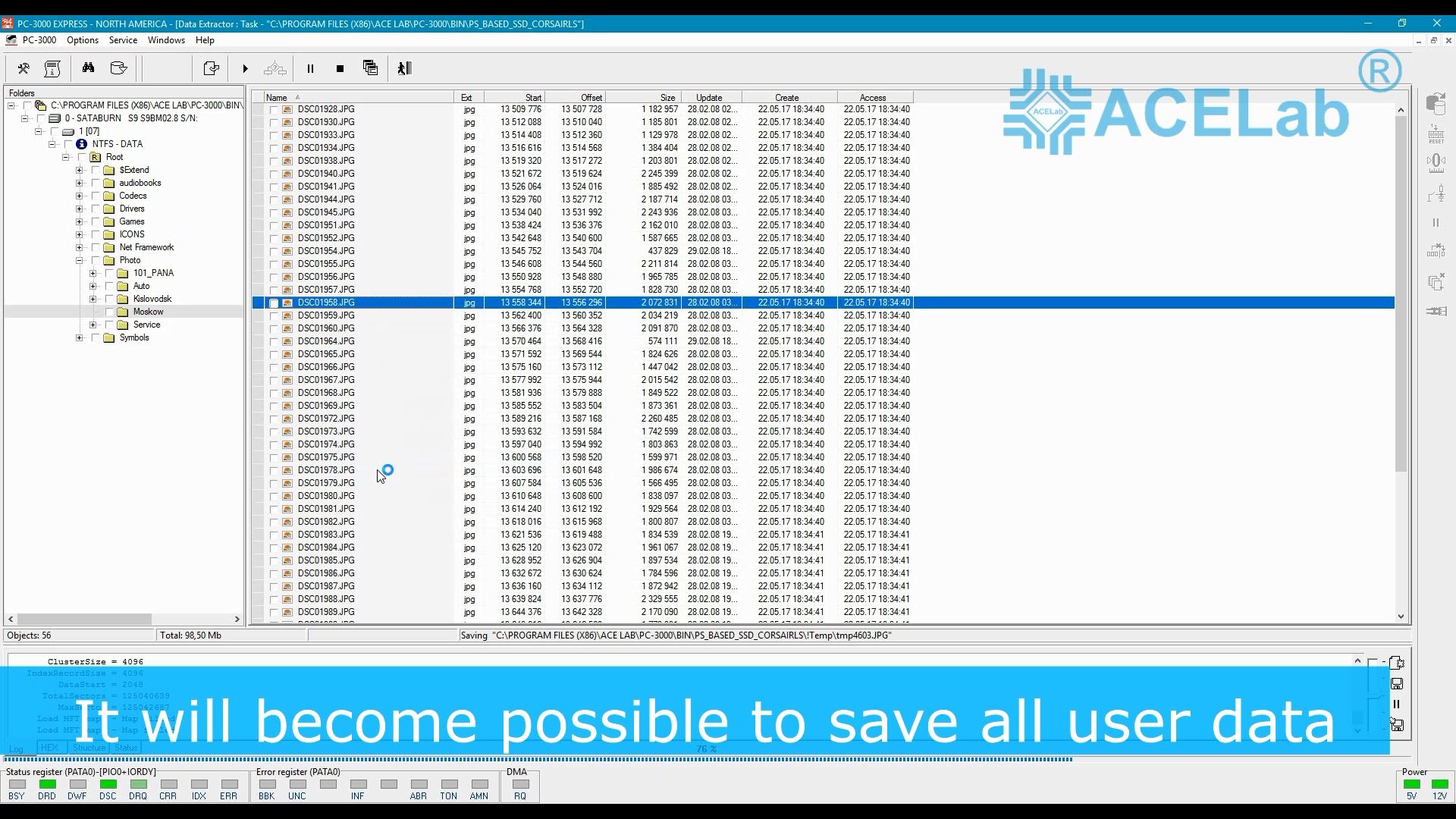Viewport: 1456px width, 819px height.
Task: Click the file scan/search icon
Action: click(x=88, y=67)
